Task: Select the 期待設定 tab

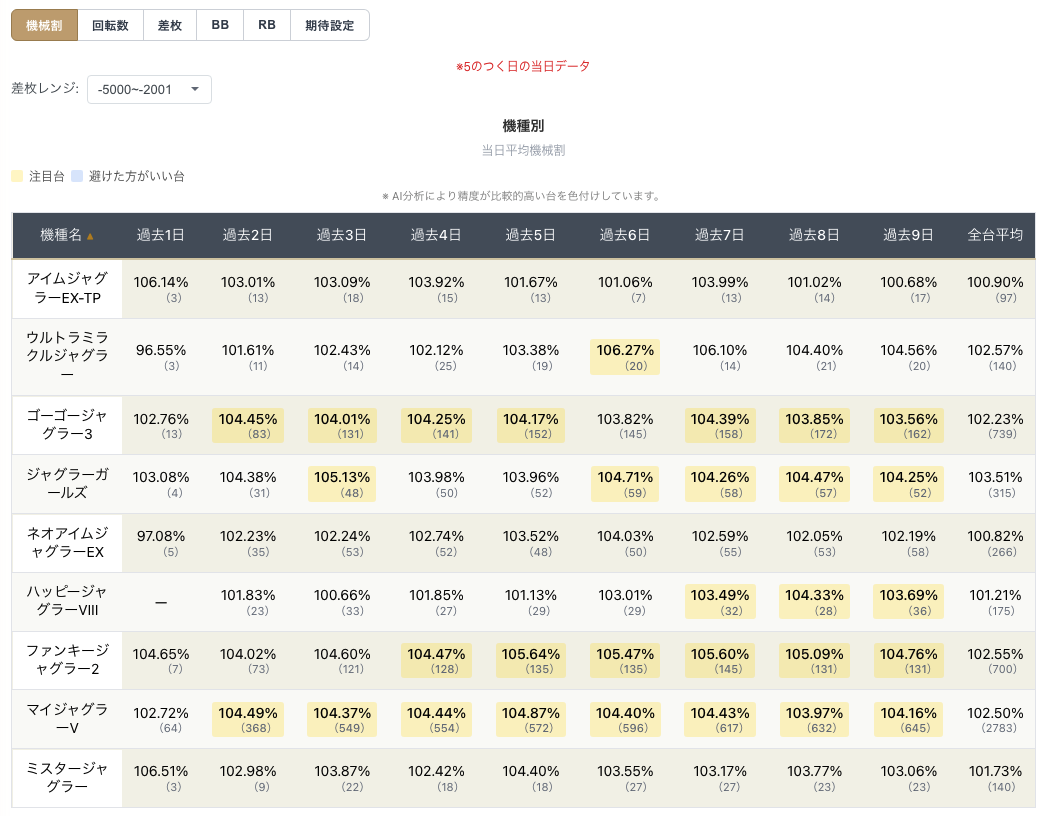Action: (330, 26)
